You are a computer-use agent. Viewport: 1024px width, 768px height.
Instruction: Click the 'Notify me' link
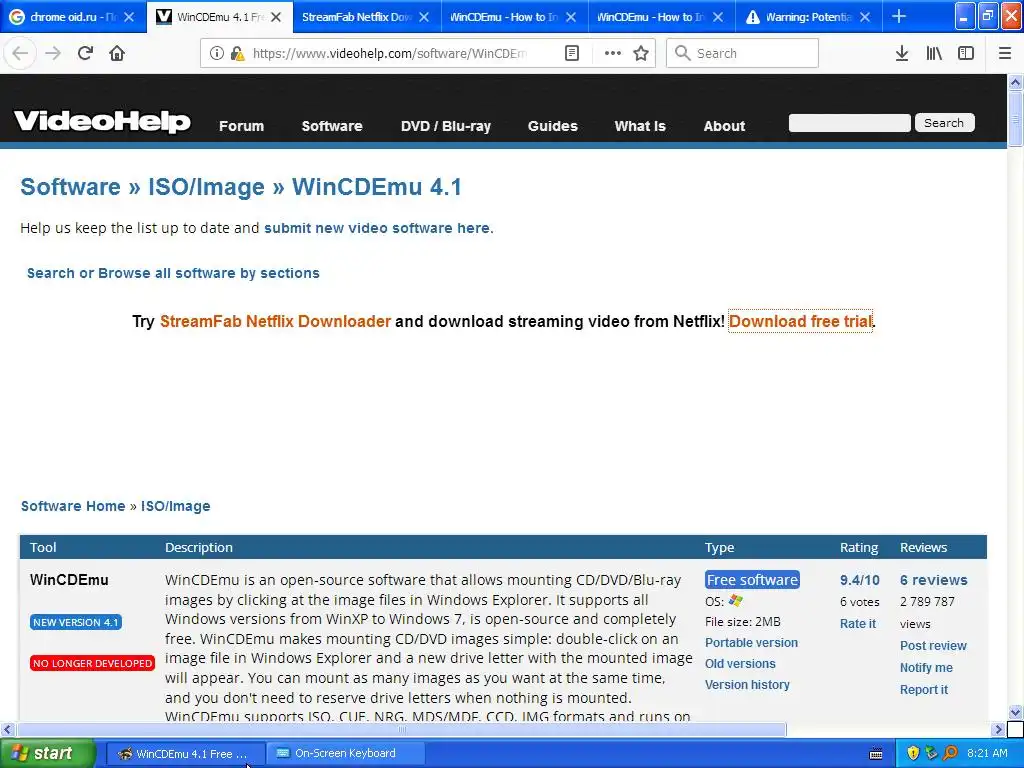coord(926,667)
